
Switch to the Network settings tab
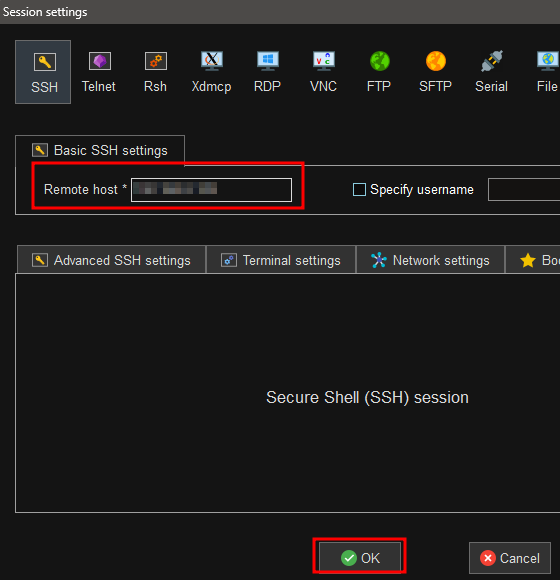tap(430, 260)
